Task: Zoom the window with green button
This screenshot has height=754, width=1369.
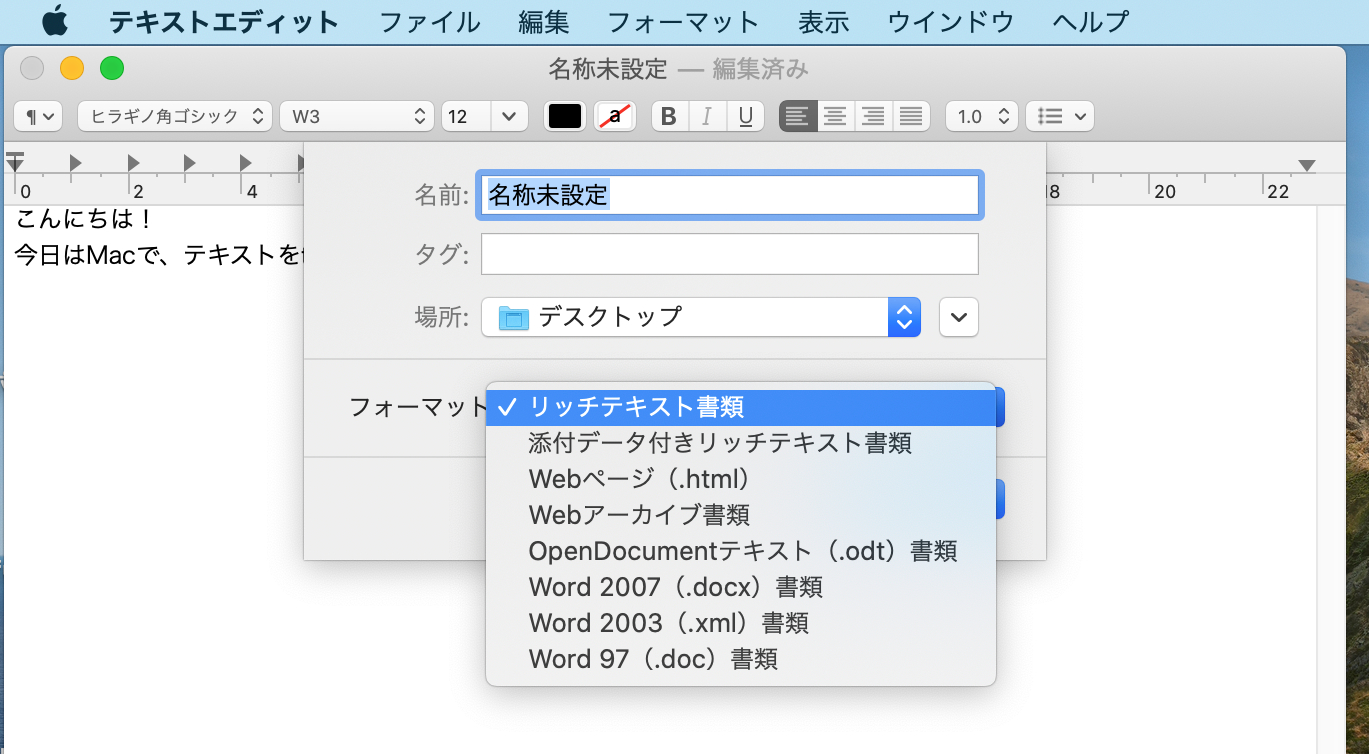Action: click(112, 68)
